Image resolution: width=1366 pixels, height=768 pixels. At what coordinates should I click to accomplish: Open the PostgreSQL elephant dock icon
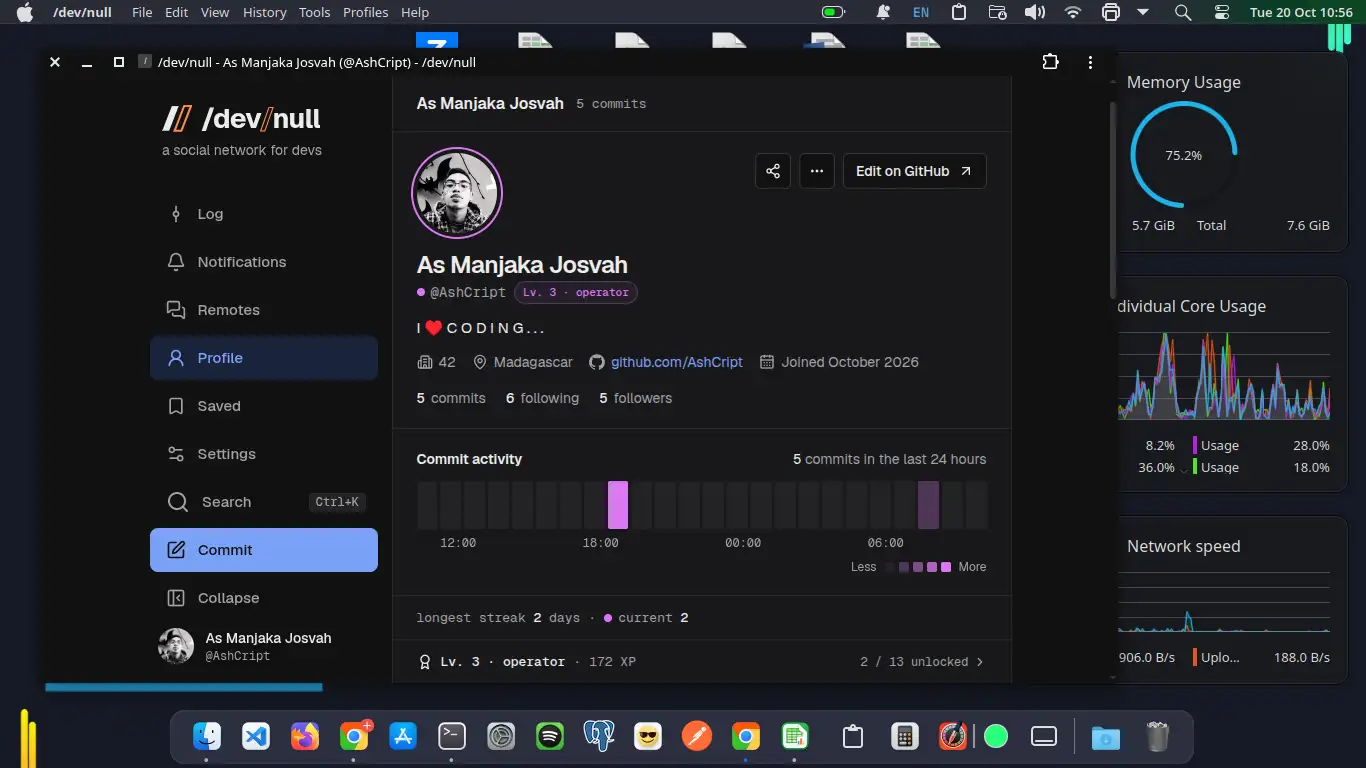(598, 737)
